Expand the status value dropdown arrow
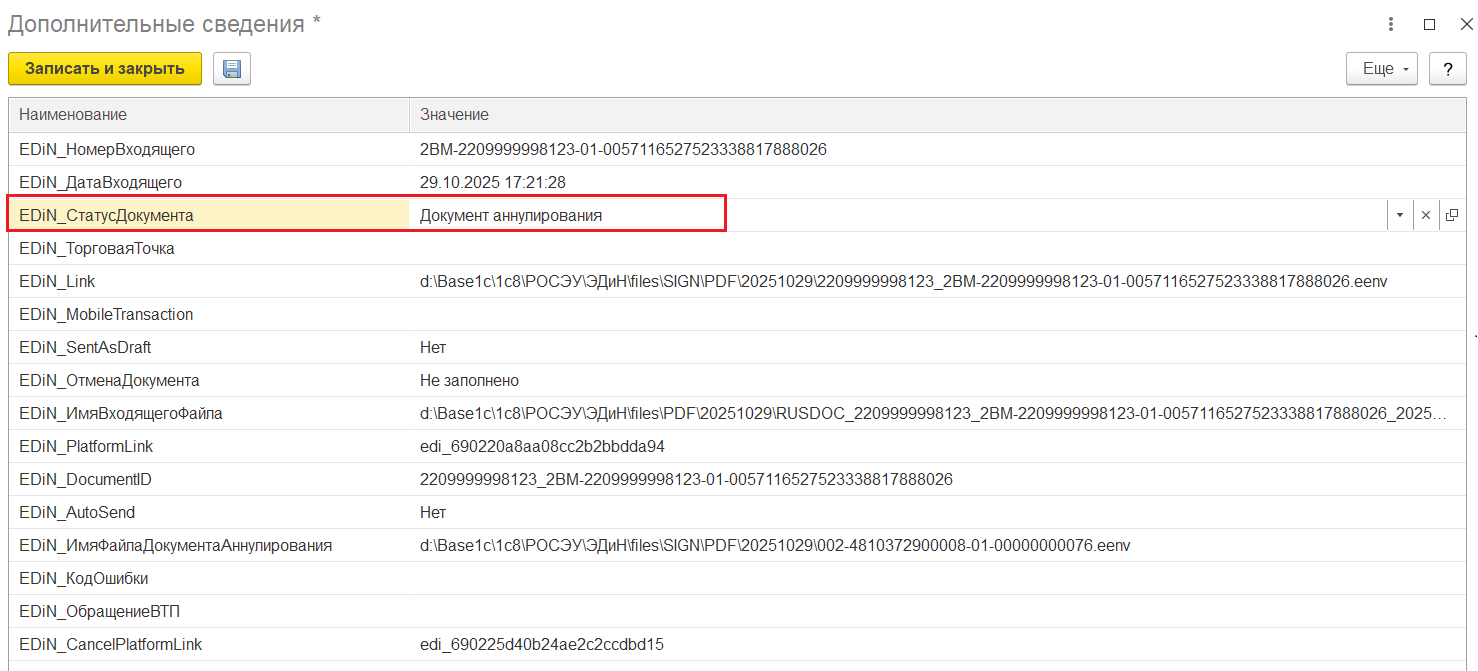This screenshot has width=1478, height=671. (x=1399, y=215)
